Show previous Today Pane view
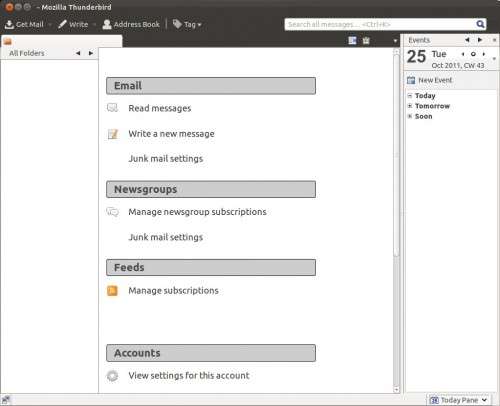The width and height of the screenshot is (500, 406). click(467, 40)
